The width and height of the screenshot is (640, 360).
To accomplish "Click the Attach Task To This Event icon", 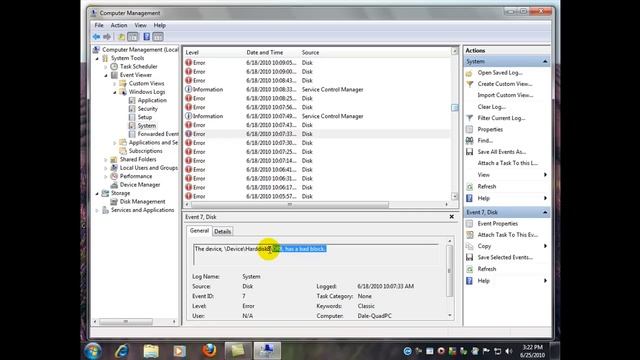I will click(469, 235).
